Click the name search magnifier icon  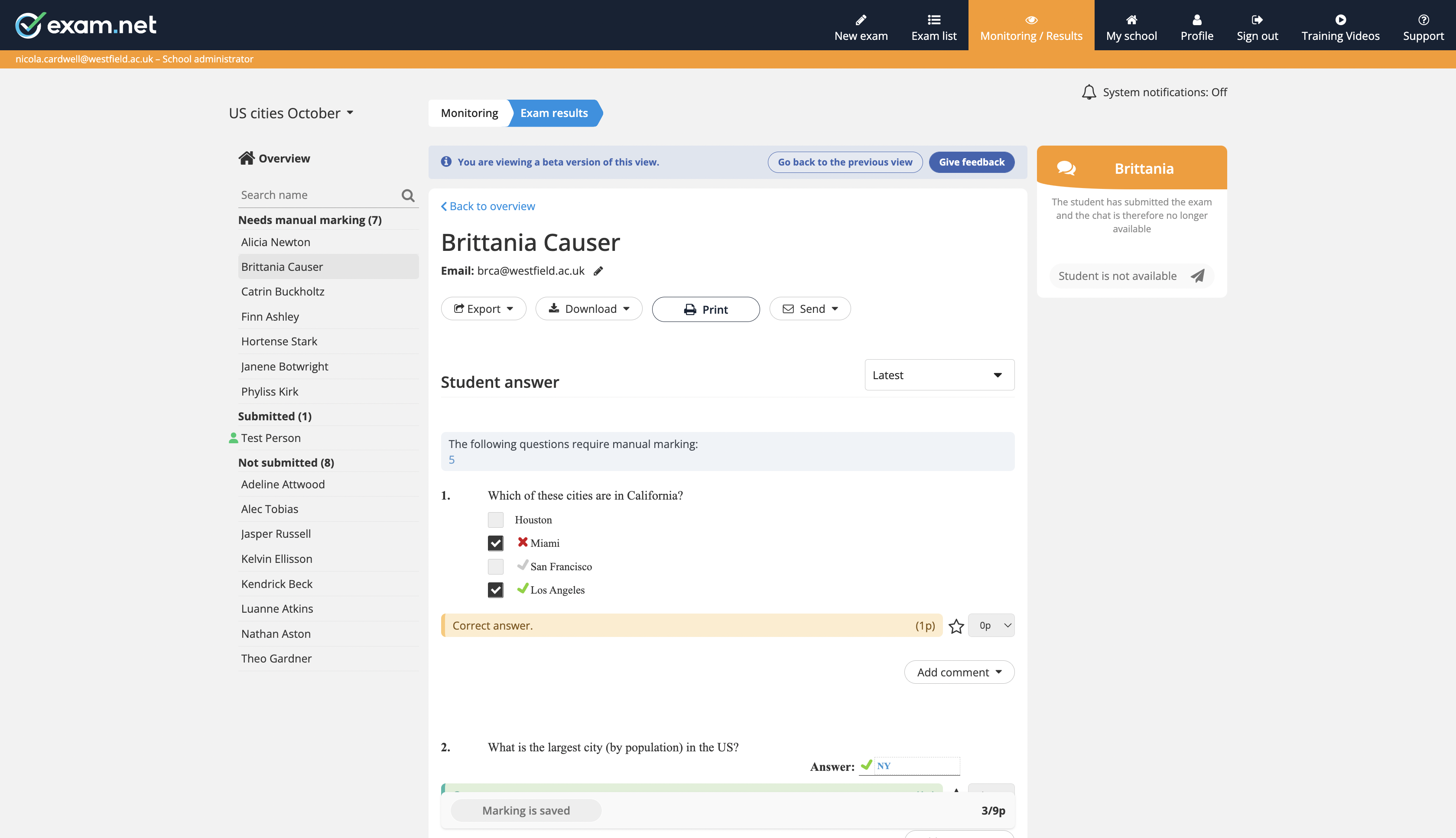point(408,195)
